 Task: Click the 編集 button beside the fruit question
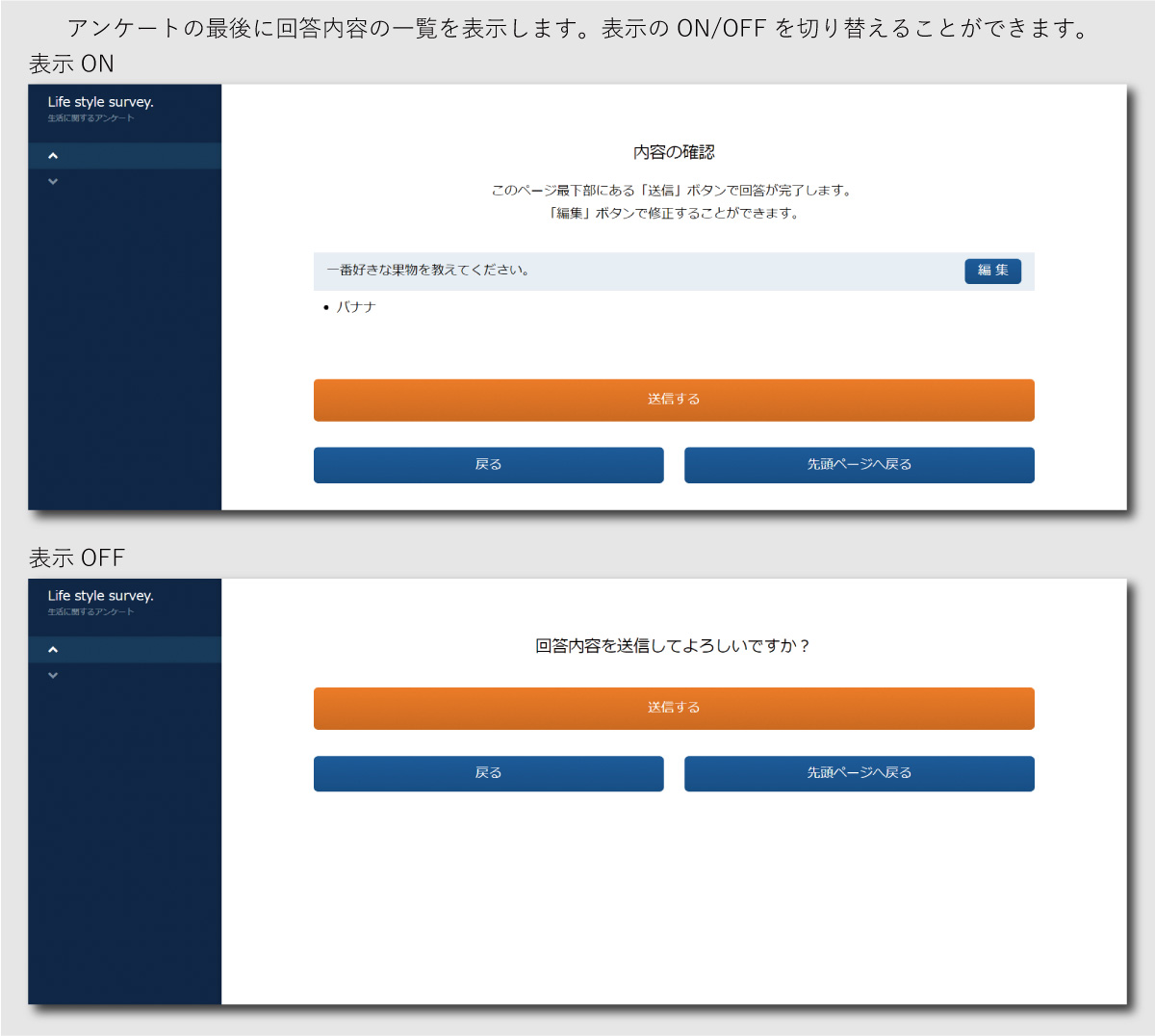(x=992, y=271)
